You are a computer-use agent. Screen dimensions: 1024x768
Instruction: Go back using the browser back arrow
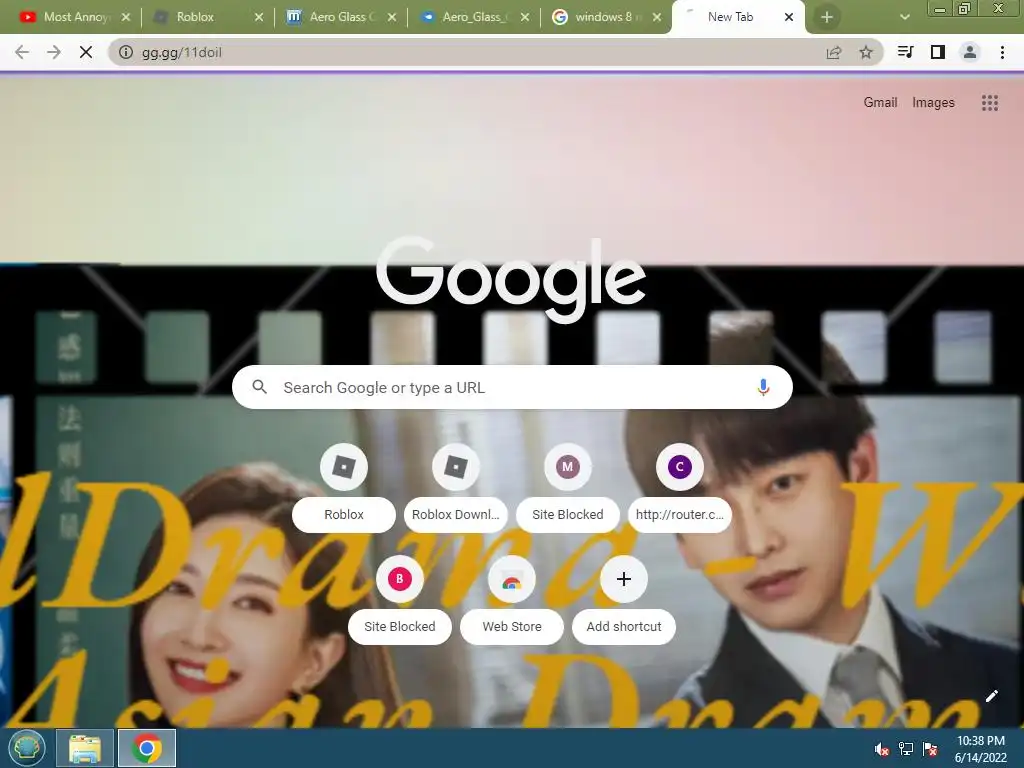[22, 52]
